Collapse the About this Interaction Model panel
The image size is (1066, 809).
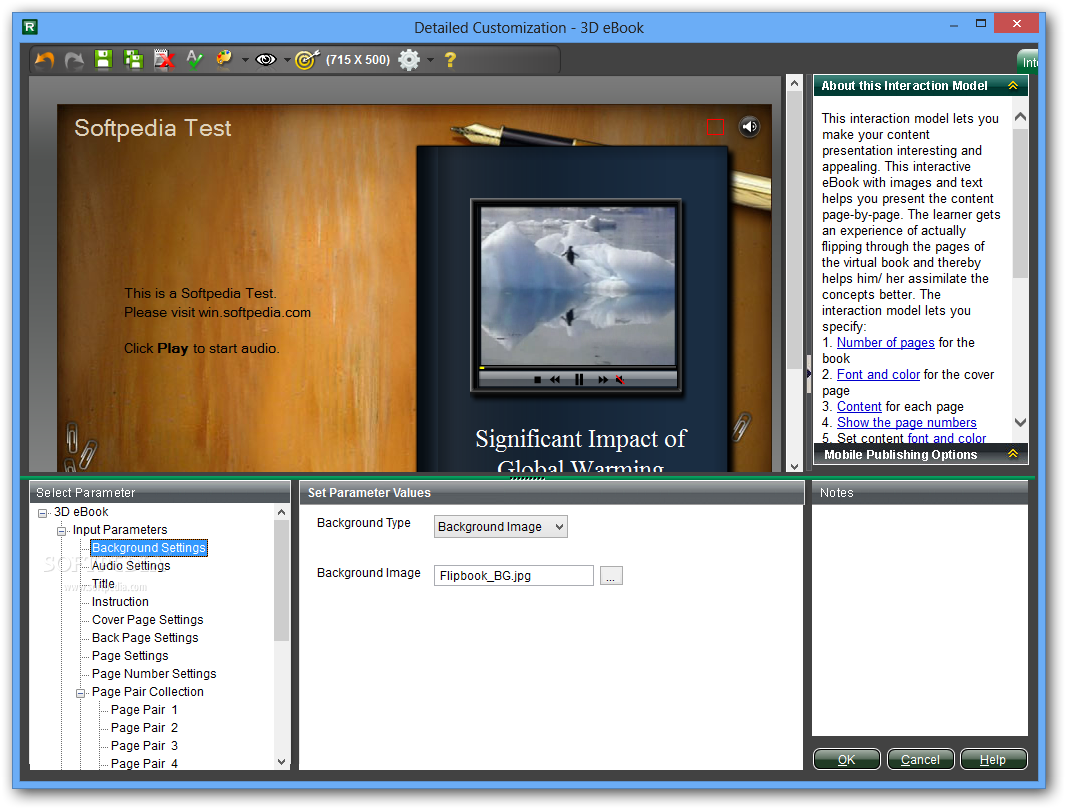[1013, 86]
